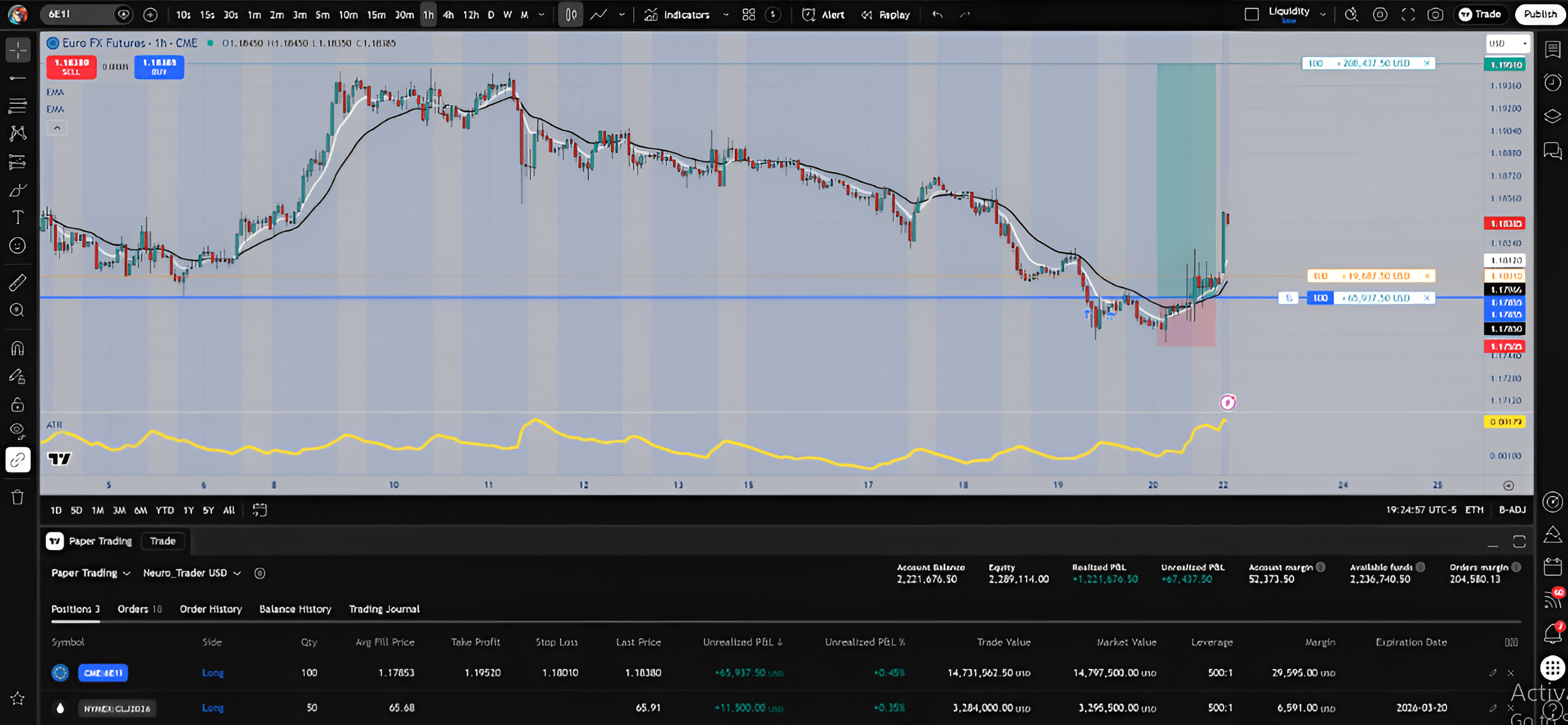Image resolution: width=1568 pixels, height=725 pixels.
Task: Select the 4h timeframe
Action: (449, 14)
